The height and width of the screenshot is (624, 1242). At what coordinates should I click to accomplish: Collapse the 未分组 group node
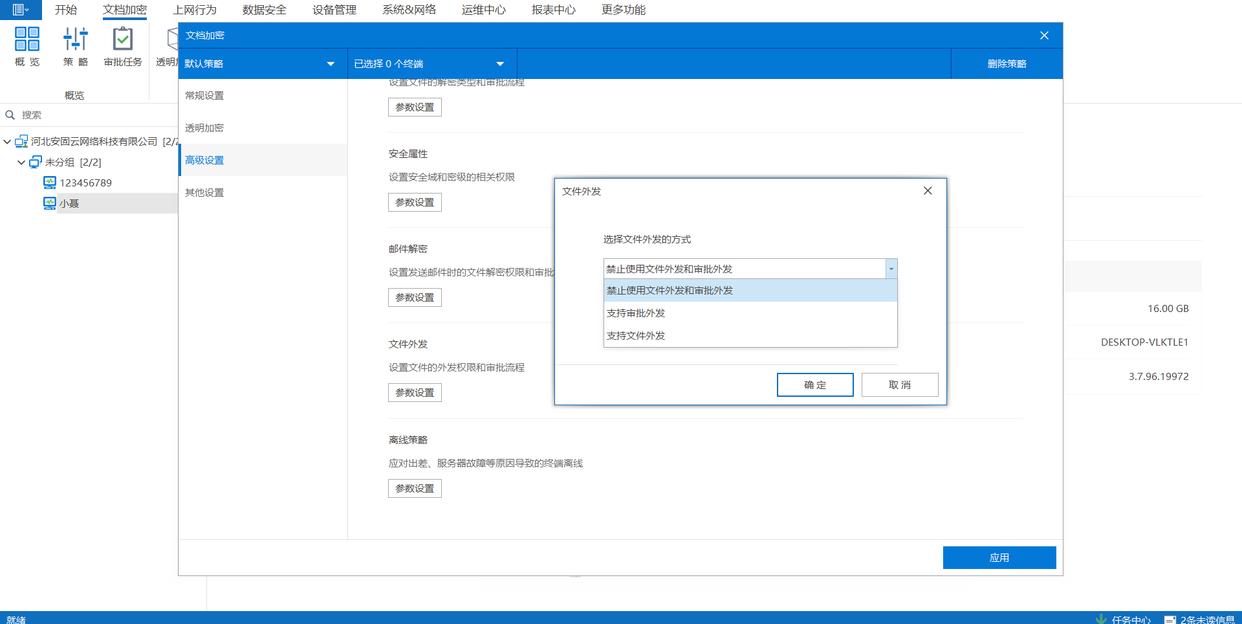pos(22,162)
